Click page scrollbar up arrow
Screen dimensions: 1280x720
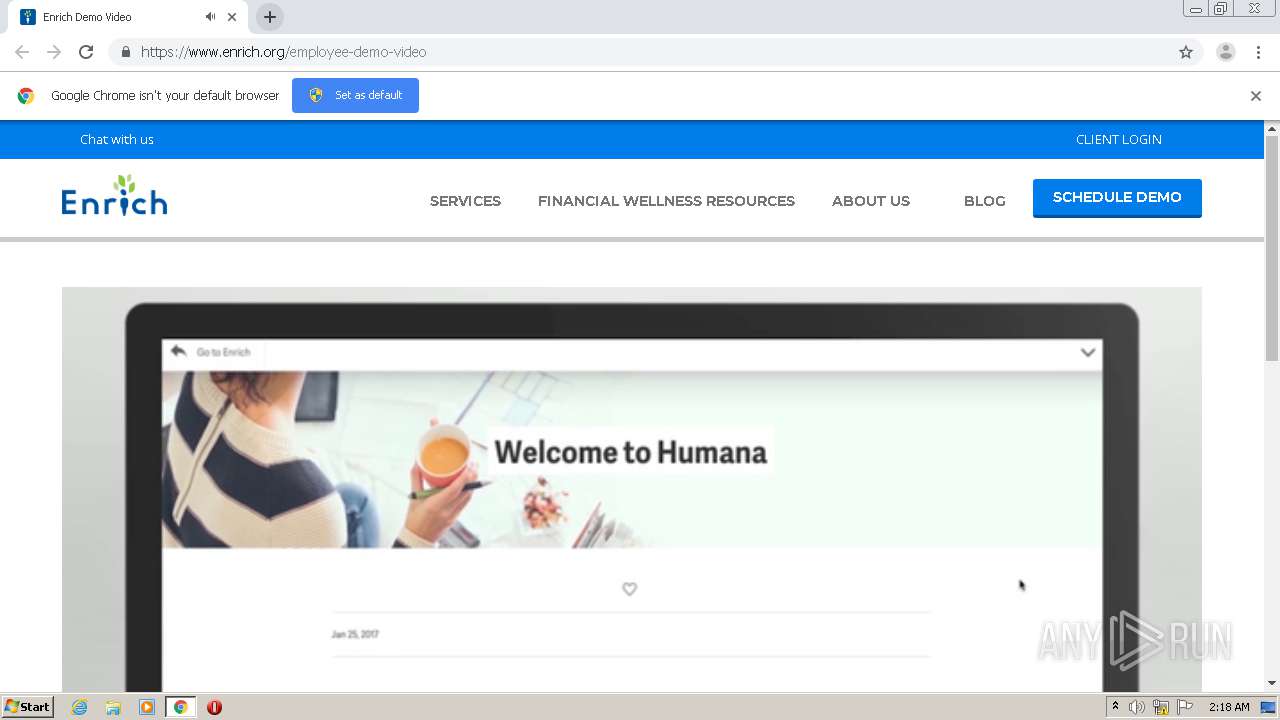[1272, 128]
